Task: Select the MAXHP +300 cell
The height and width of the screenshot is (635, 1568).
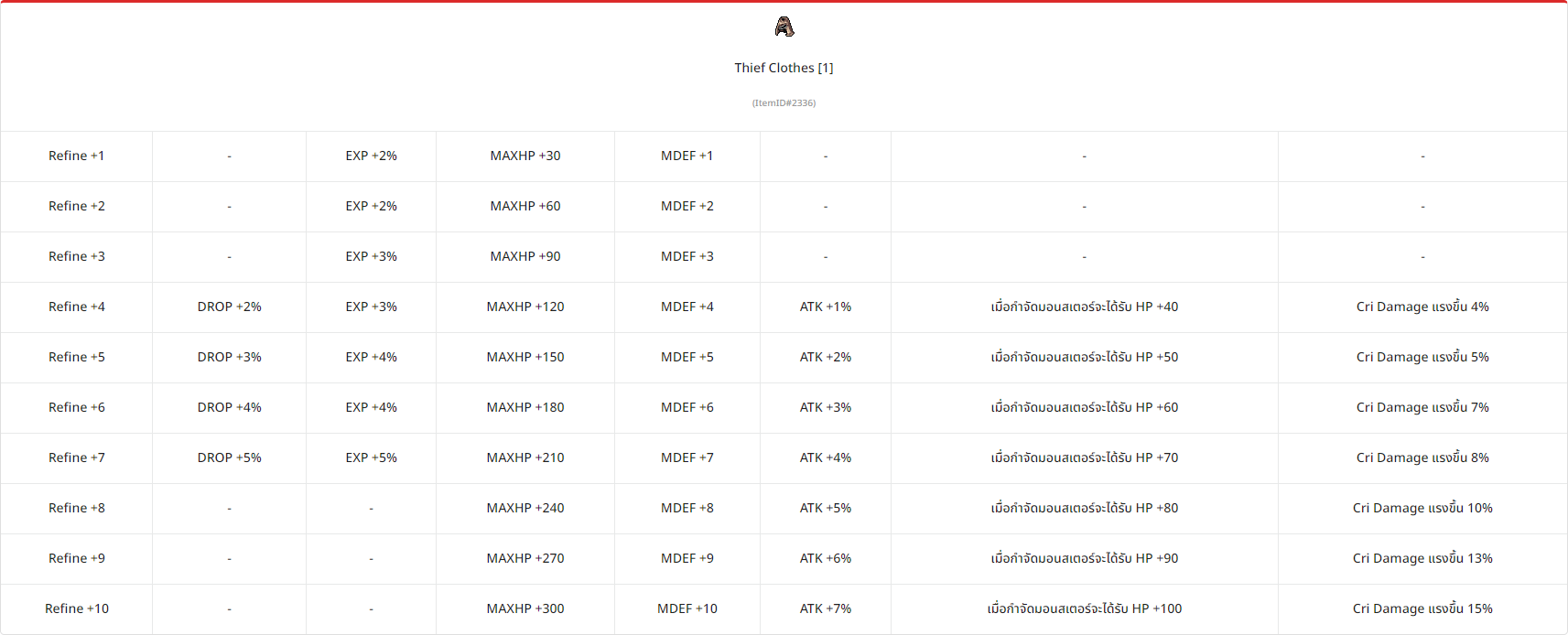Action: click(x=525, y=609)
